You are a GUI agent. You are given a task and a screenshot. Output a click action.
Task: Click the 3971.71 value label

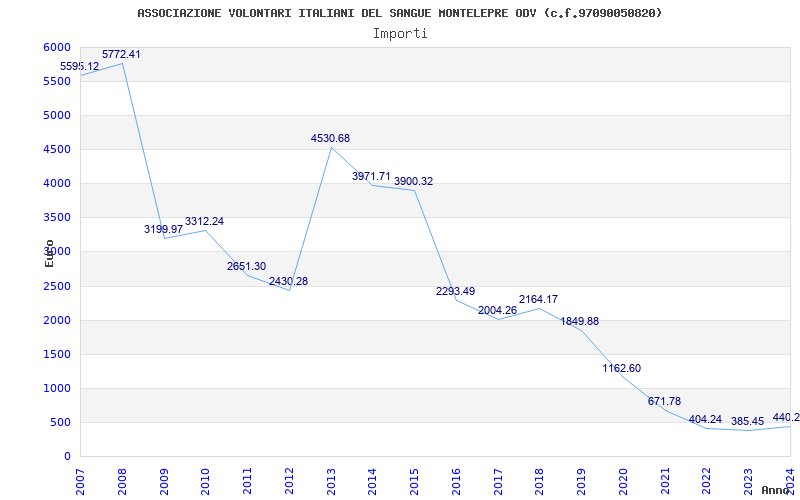(371, 177)
